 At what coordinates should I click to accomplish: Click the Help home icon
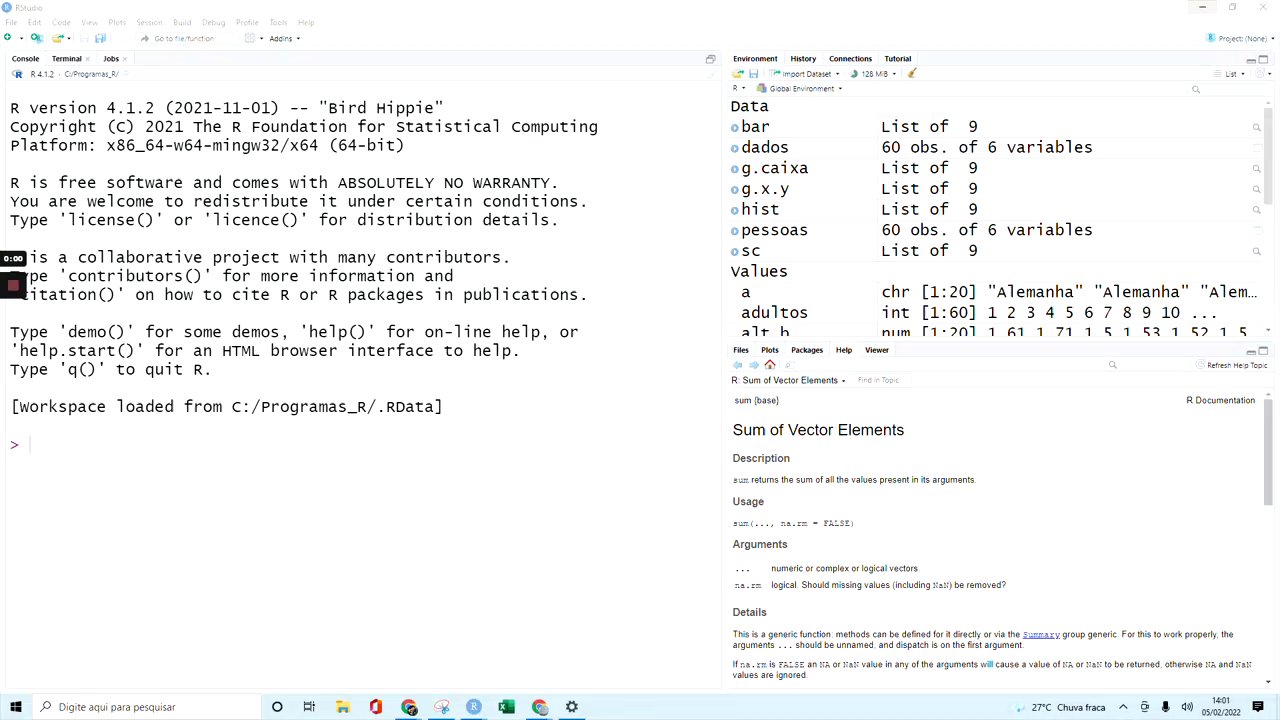click(x=769, y=365)
